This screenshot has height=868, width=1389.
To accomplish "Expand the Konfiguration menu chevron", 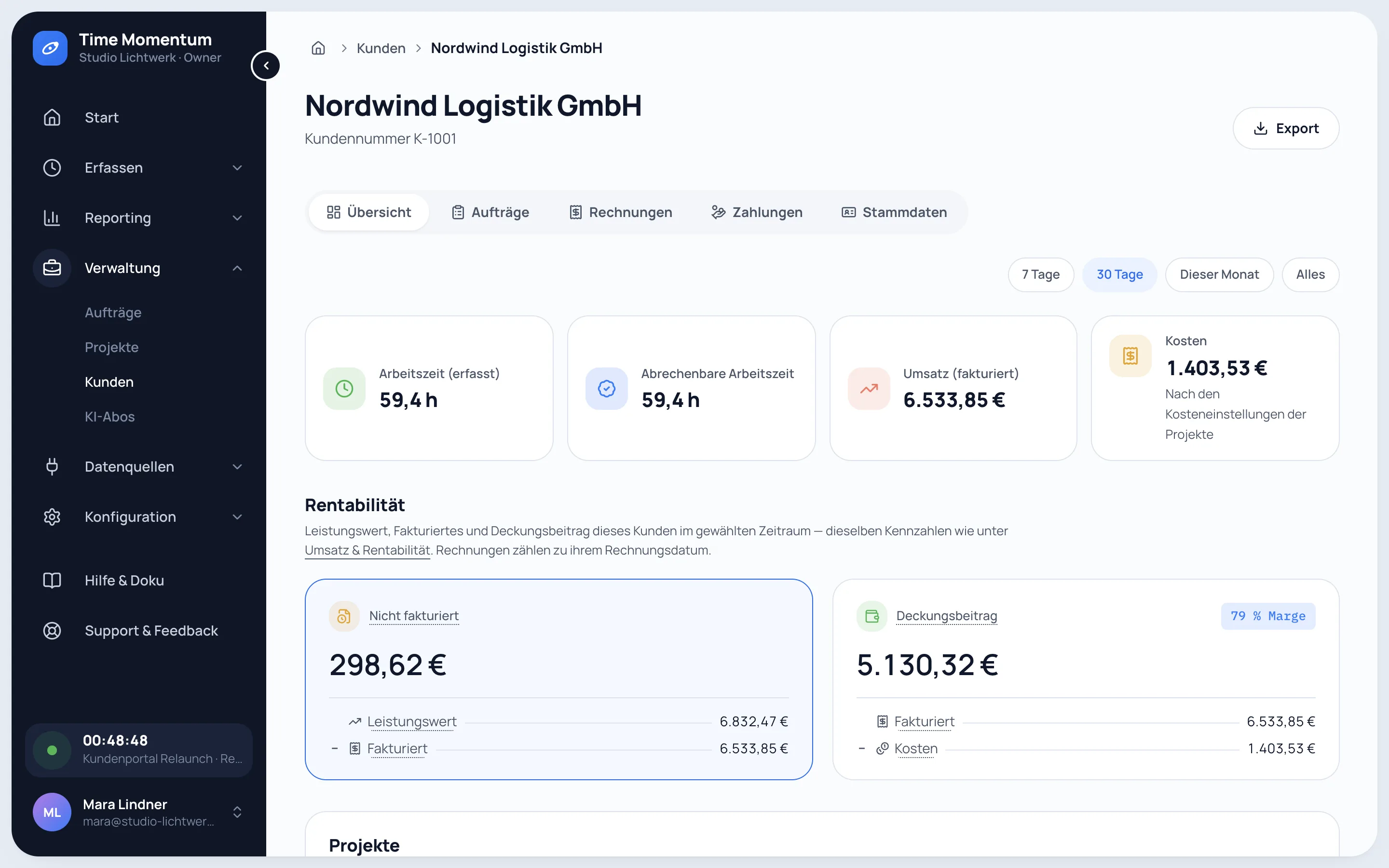I will click(x=237, y=516).
